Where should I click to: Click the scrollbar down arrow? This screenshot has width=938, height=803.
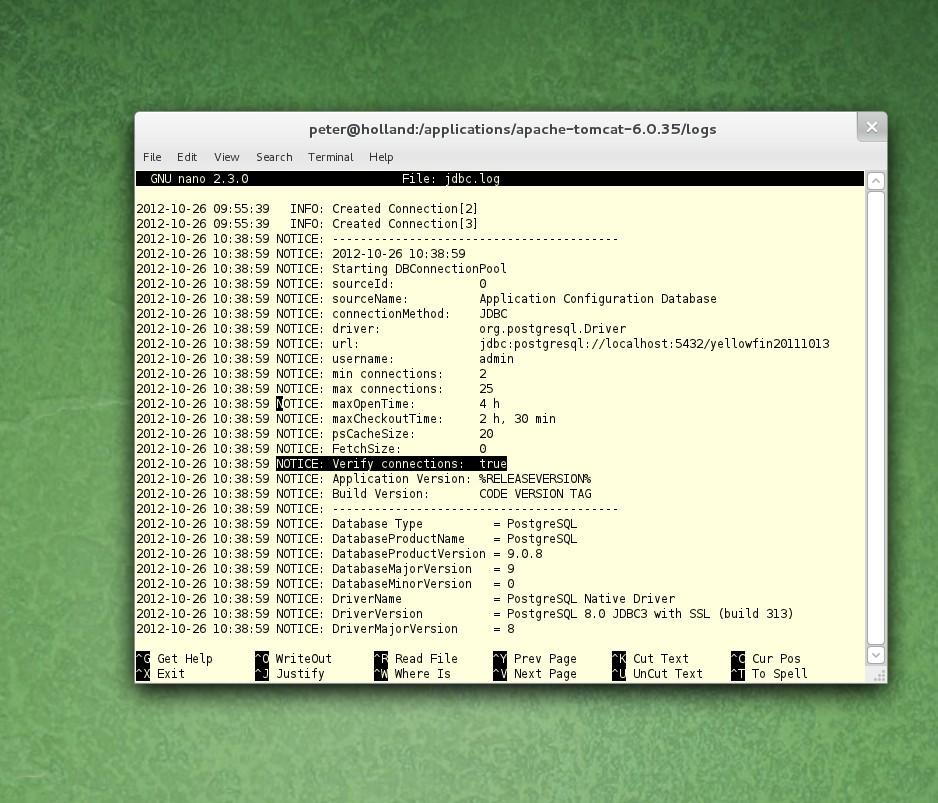tap(875, 655)
